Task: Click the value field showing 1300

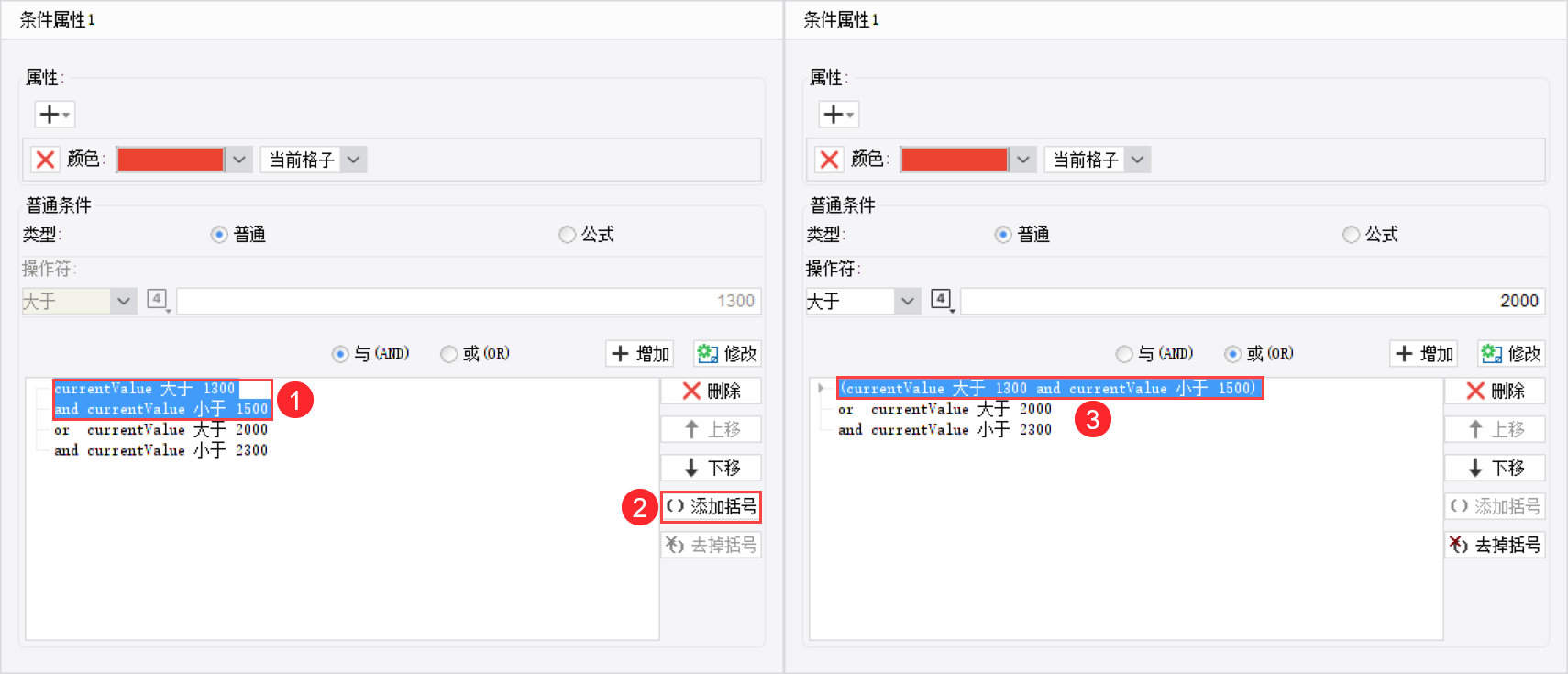Action: click(469, 301)
